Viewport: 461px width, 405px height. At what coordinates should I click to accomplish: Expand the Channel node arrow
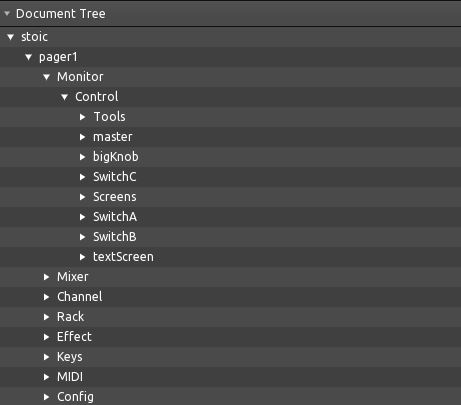(47, 297)
